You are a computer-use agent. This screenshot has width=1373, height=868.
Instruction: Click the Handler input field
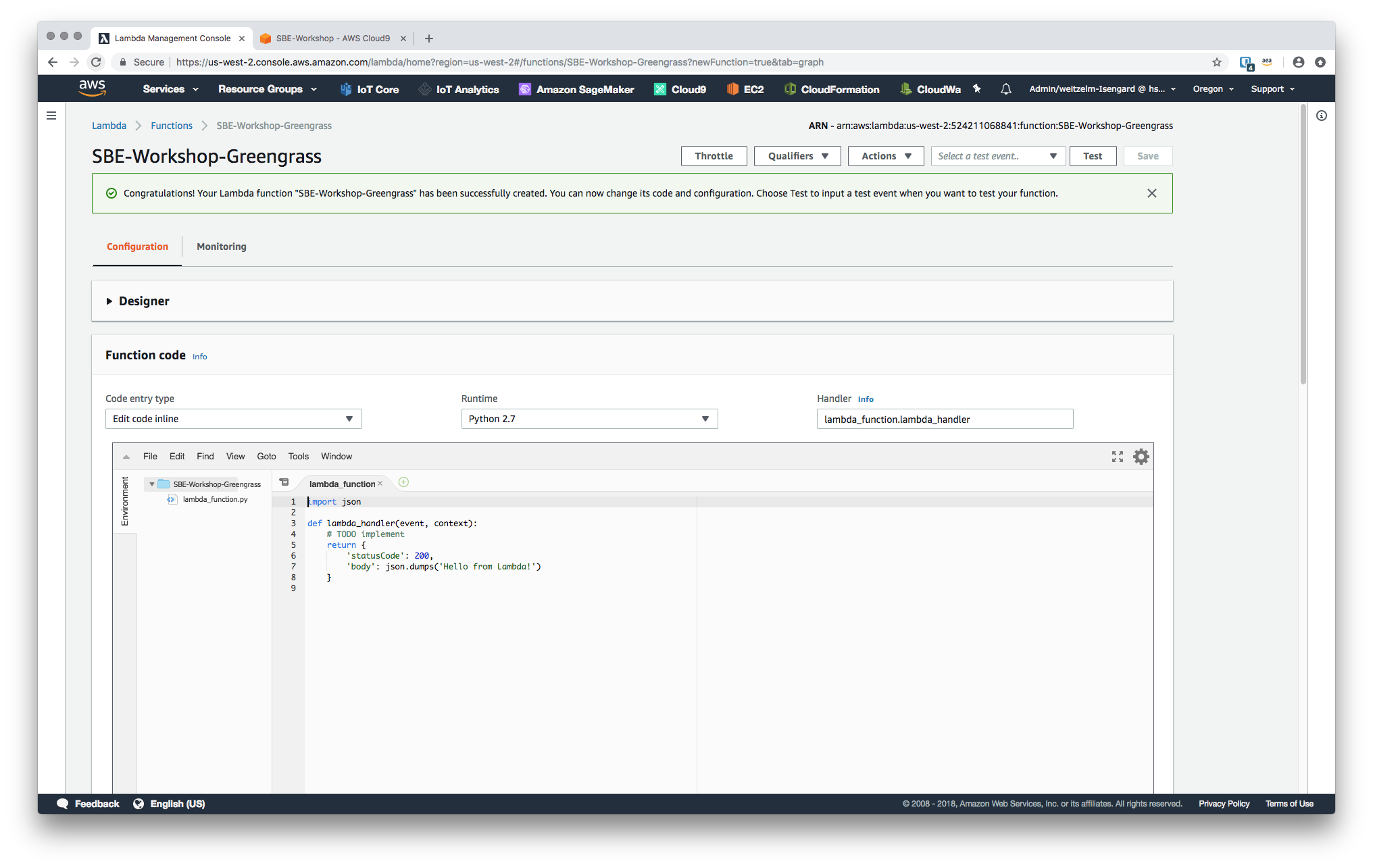(945, 419)
